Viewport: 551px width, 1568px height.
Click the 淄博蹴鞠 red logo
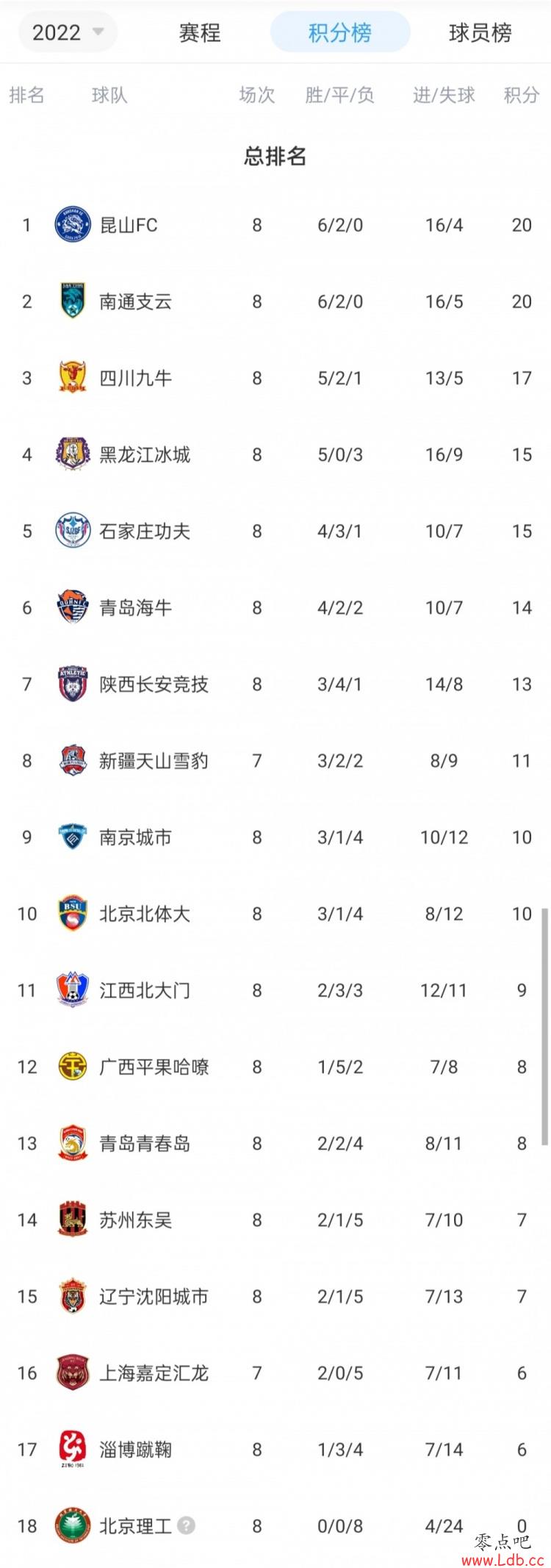coord(73,1450)
